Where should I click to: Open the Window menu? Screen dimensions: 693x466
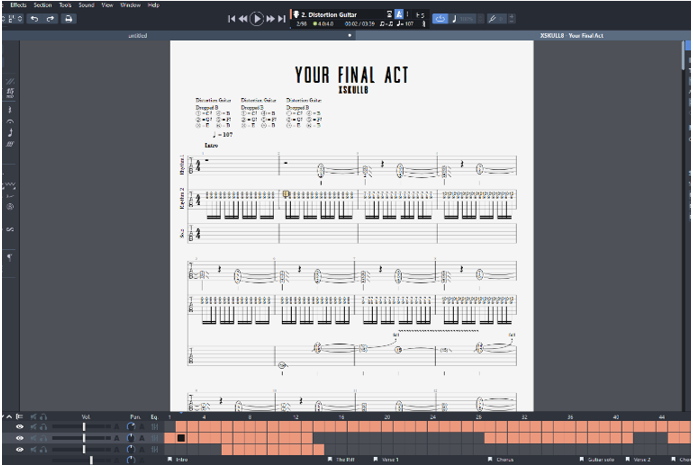click(130, 5)
